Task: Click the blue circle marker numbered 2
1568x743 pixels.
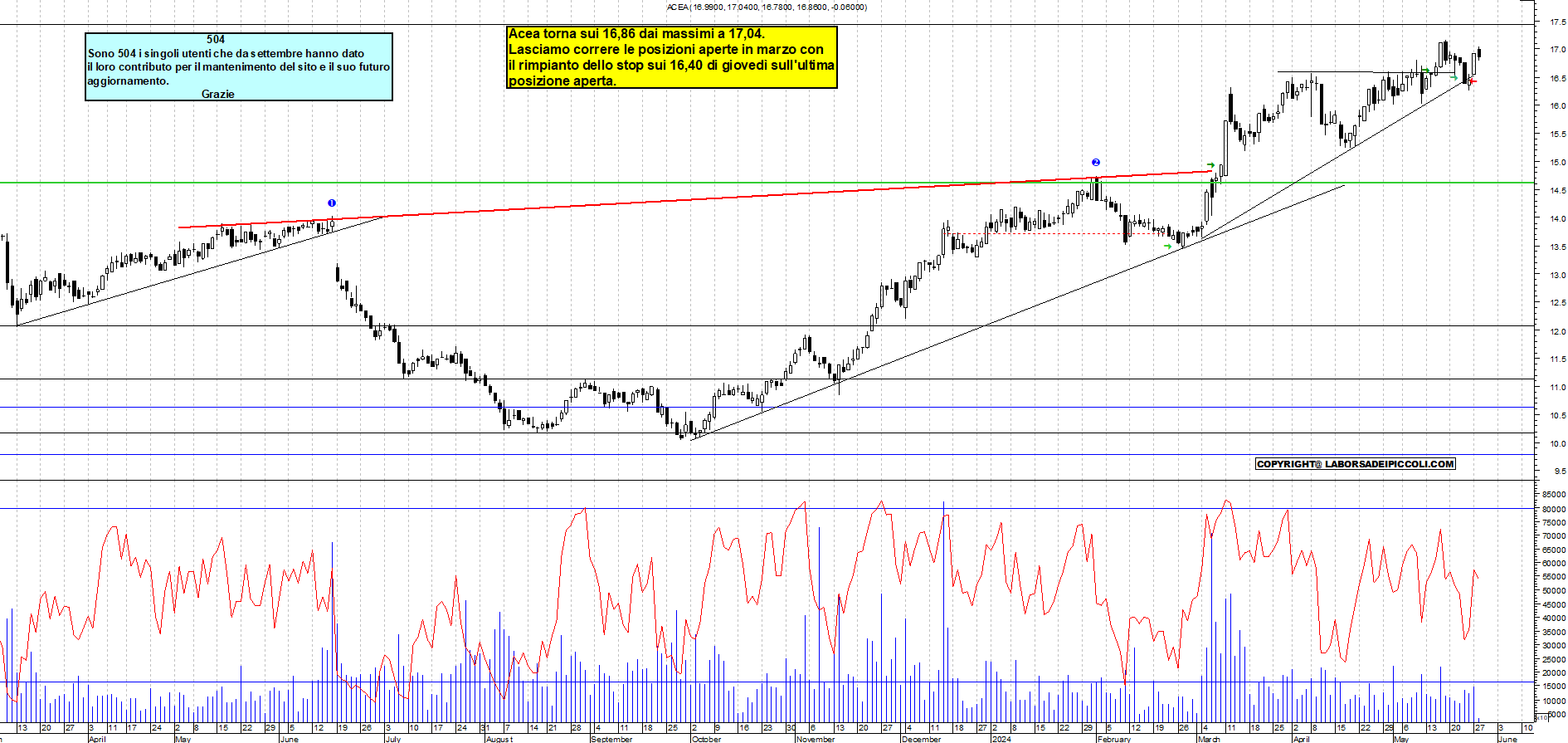Action: pos(1096,163)
